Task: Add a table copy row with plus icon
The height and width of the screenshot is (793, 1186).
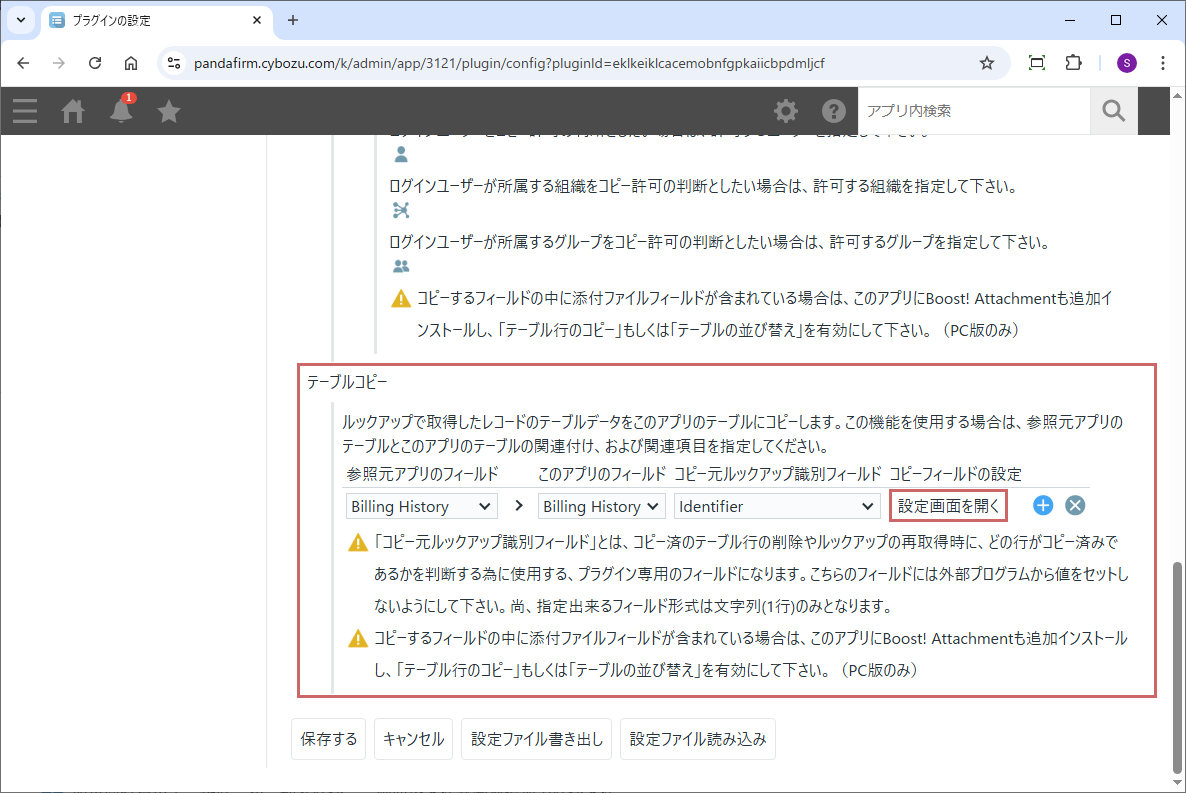Action: pos(1043,506)
